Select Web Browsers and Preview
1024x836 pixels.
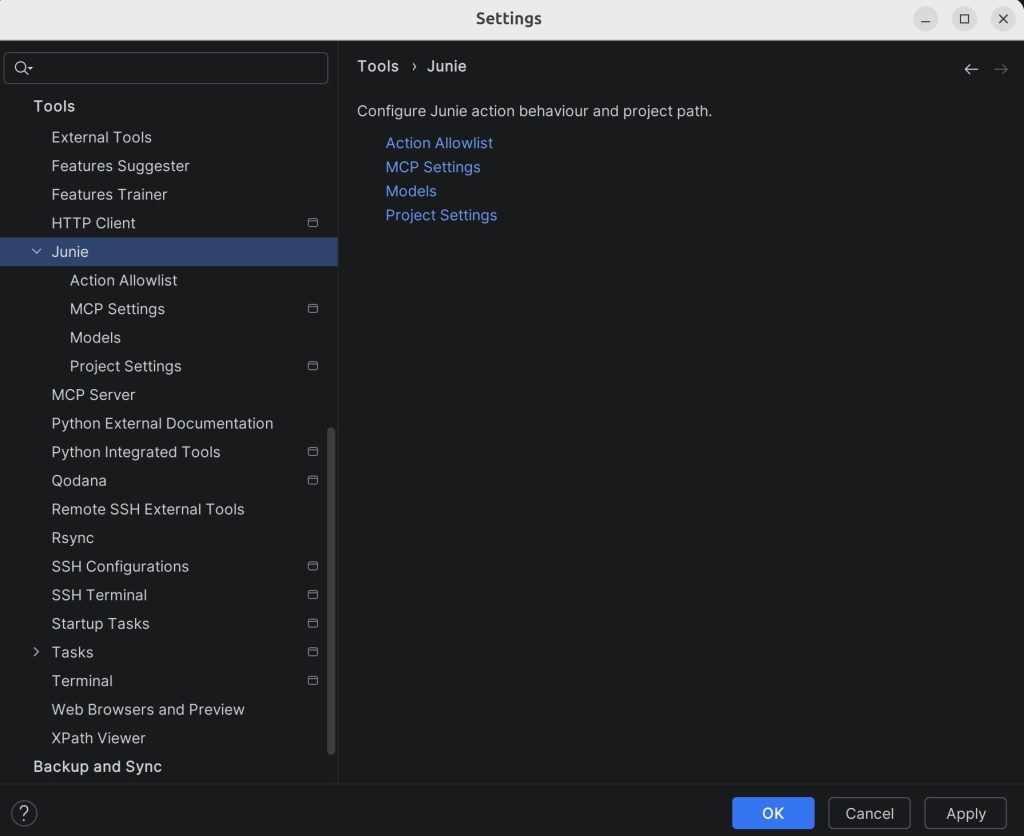[168, 709]
